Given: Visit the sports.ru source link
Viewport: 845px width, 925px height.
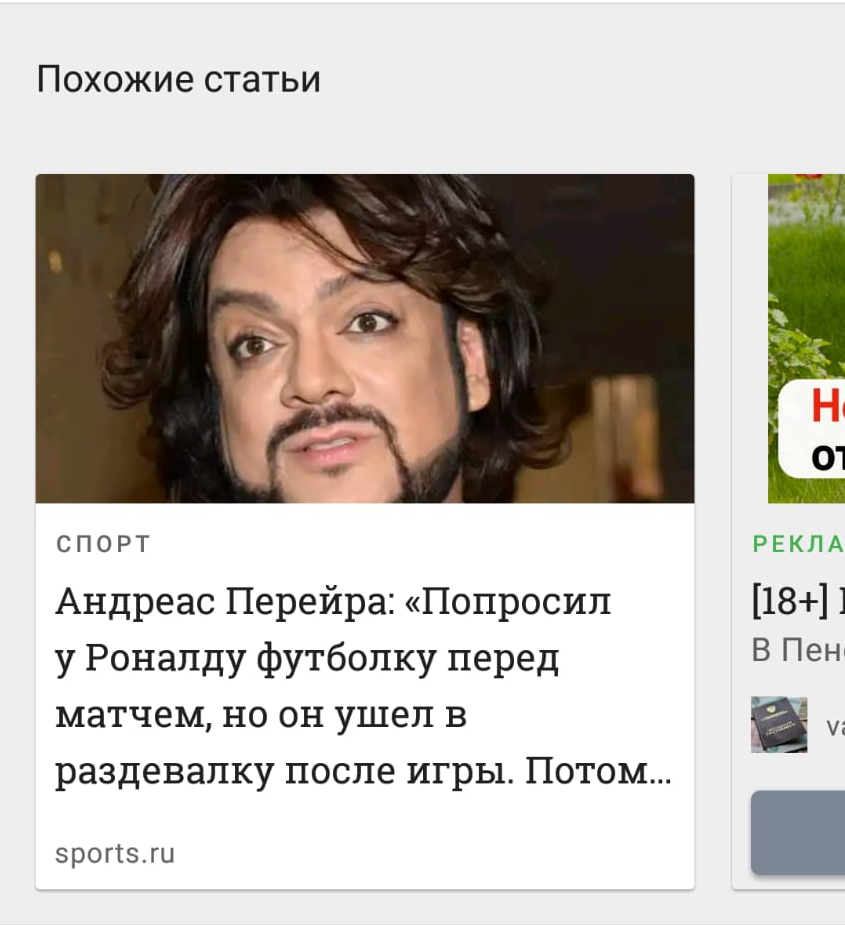Looking at the screenshot, I should (x=115, y=854).
